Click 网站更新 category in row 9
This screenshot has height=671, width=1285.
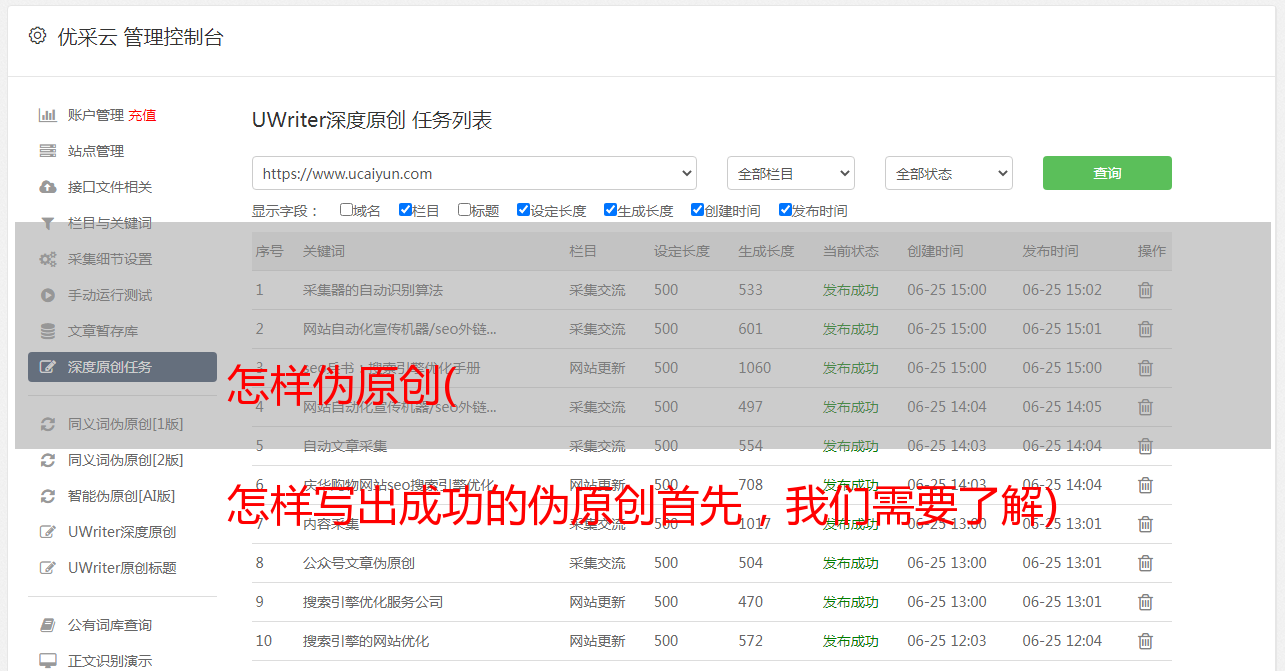[x=597, y=602]
